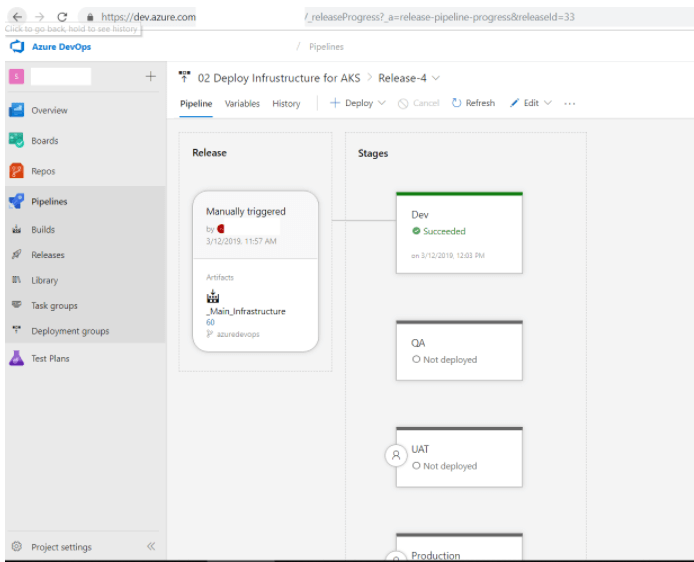Click UAT pre-deployment approver icon

(x=396, y=455)
